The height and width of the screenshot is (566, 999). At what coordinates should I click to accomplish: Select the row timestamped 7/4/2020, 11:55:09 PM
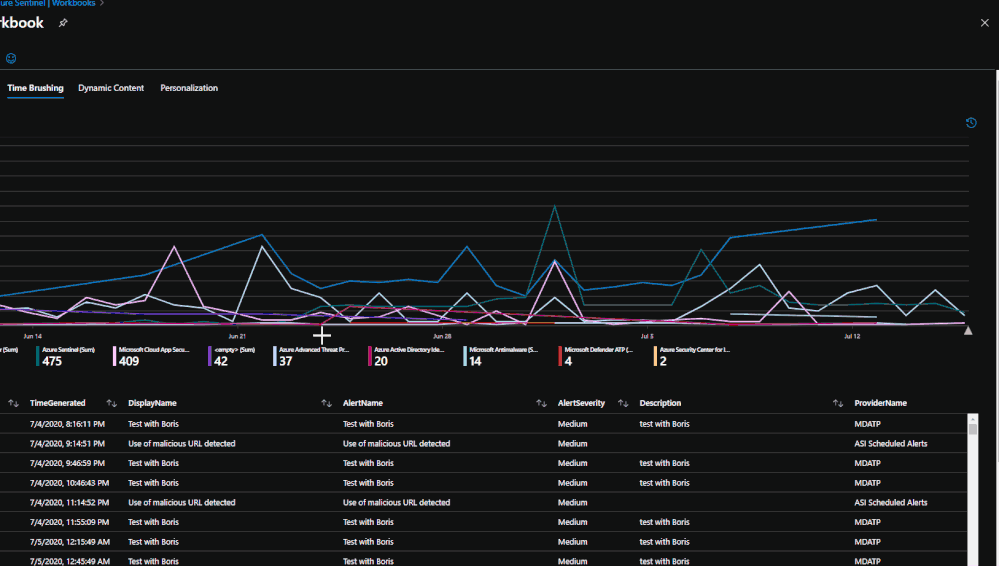coord(483,522)
